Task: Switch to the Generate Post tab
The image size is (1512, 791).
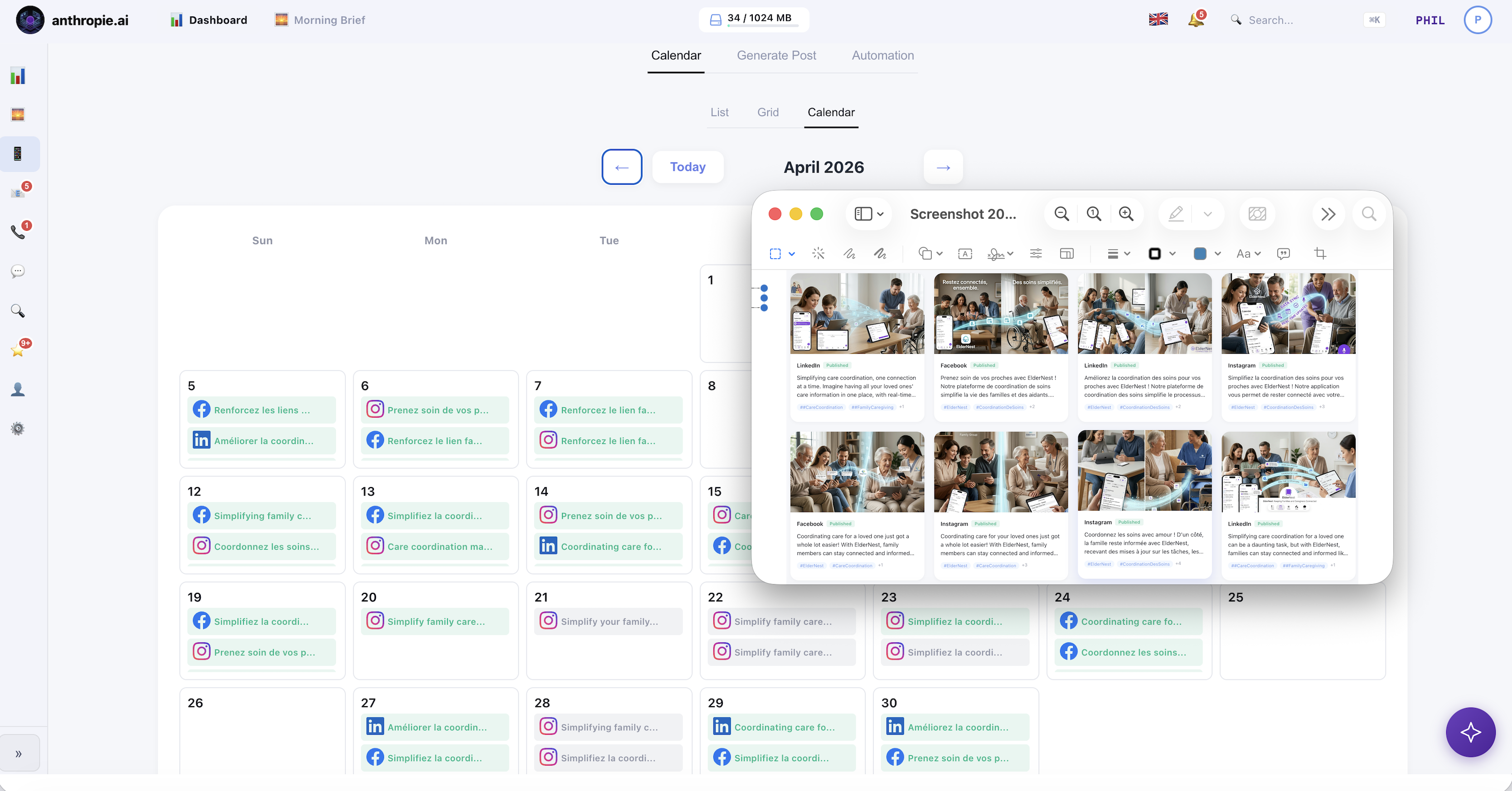Action: click(x=776, y=55)
